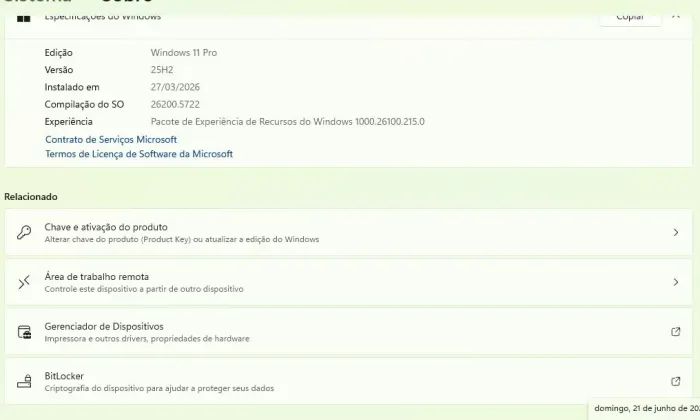Expand Chave e ativação do produto chevron
This screenshot has height=420, width=700.
[x=675, y=232]
